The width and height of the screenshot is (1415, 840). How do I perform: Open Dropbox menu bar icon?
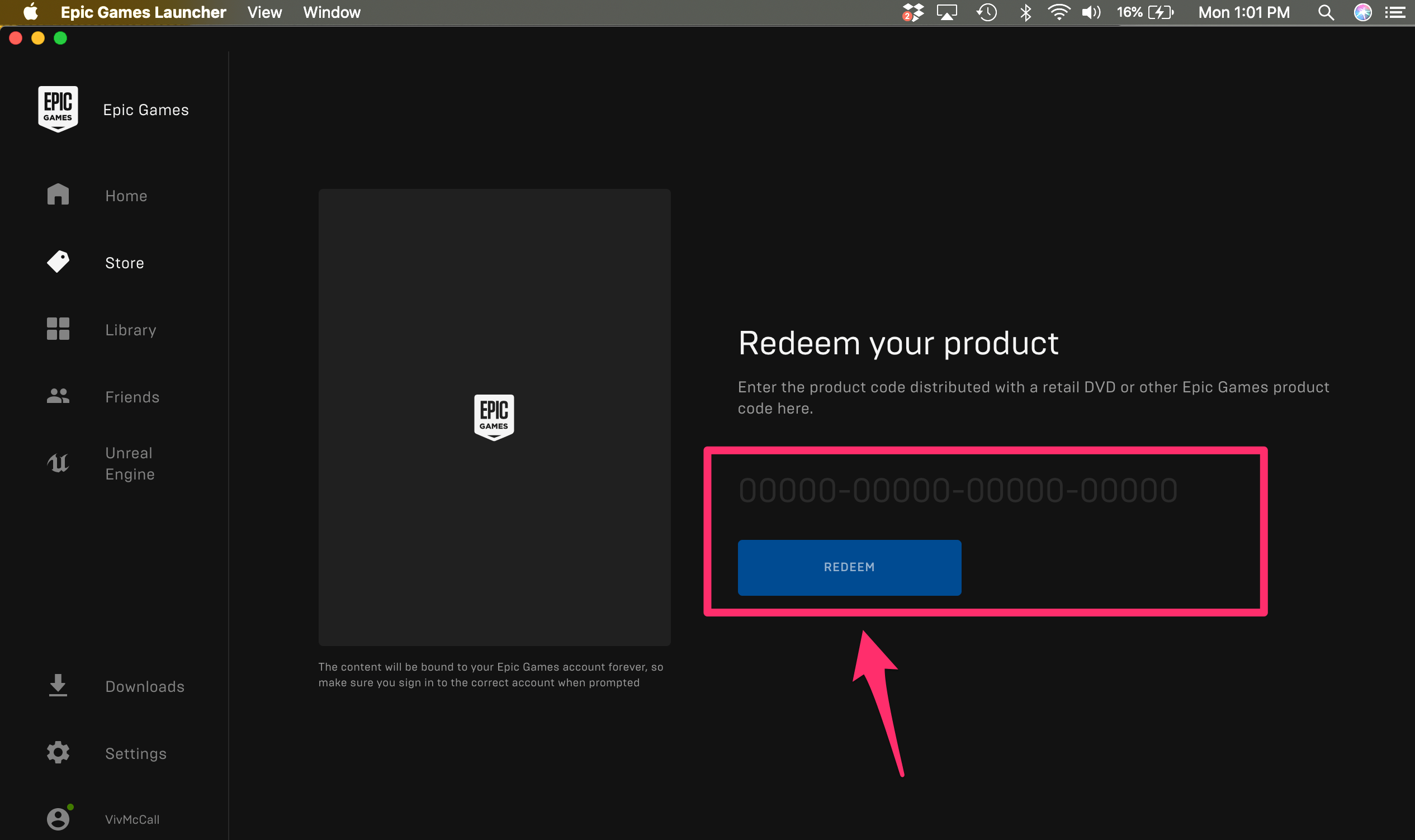(x=913, y=12)
